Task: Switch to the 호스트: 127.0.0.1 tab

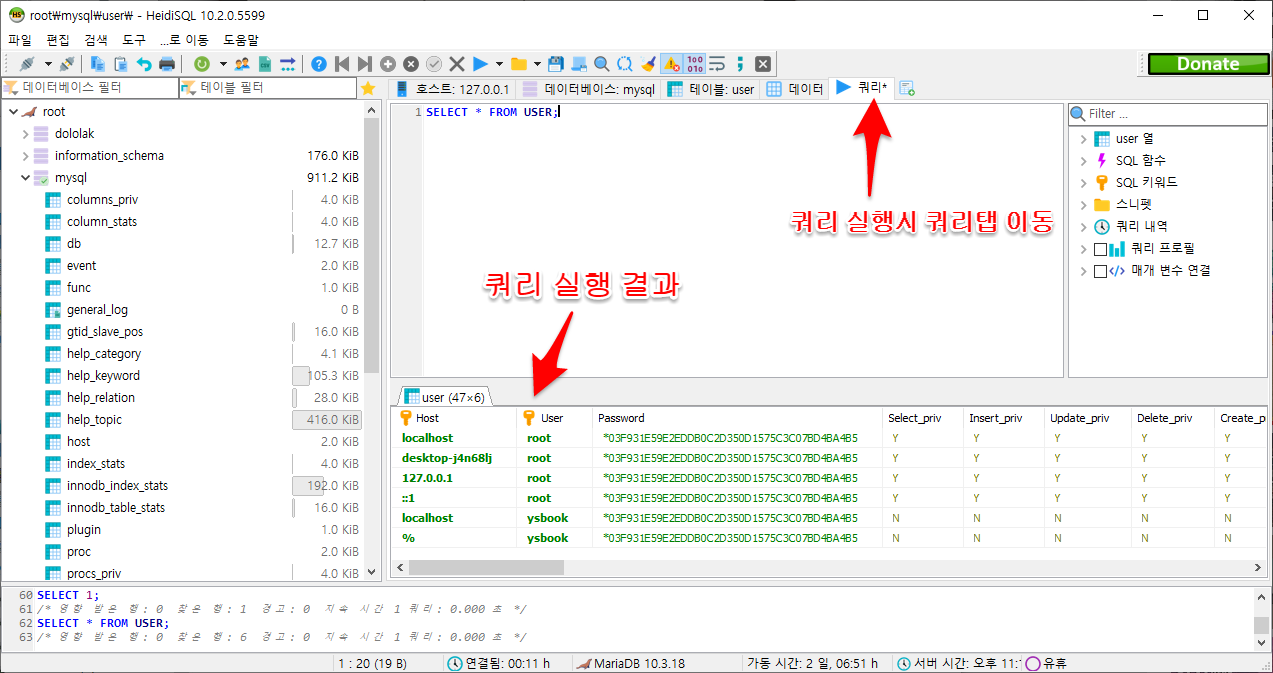Action: point(453,89)
